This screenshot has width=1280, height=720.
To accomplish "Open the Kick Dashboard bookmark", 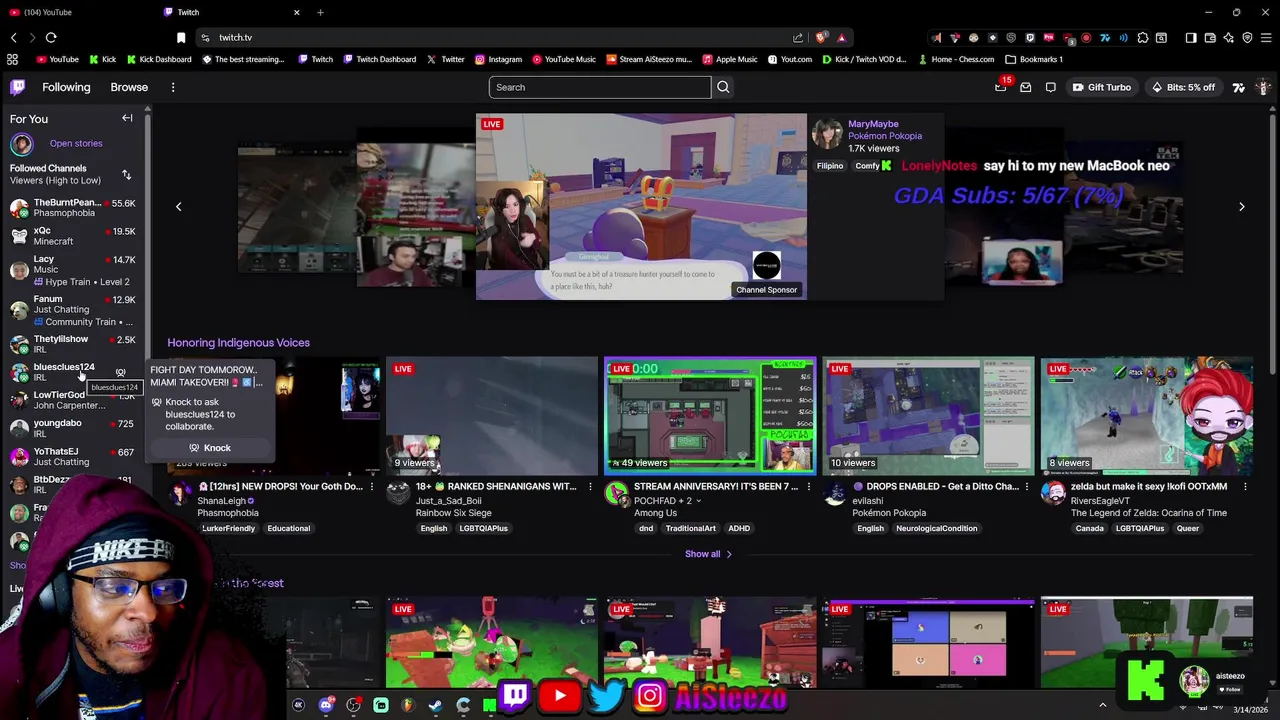I will pos(158,59).
